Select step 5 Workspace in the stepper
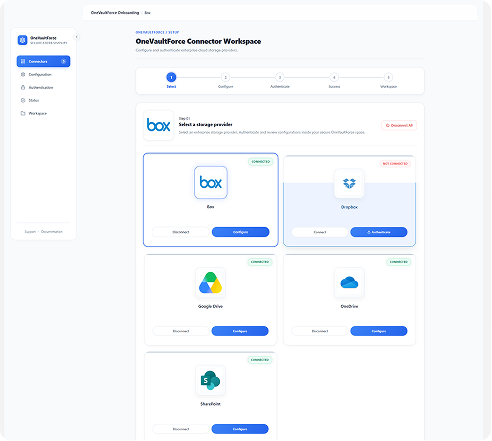The height and width of the screenshot is (441, 492). (388, 77)
